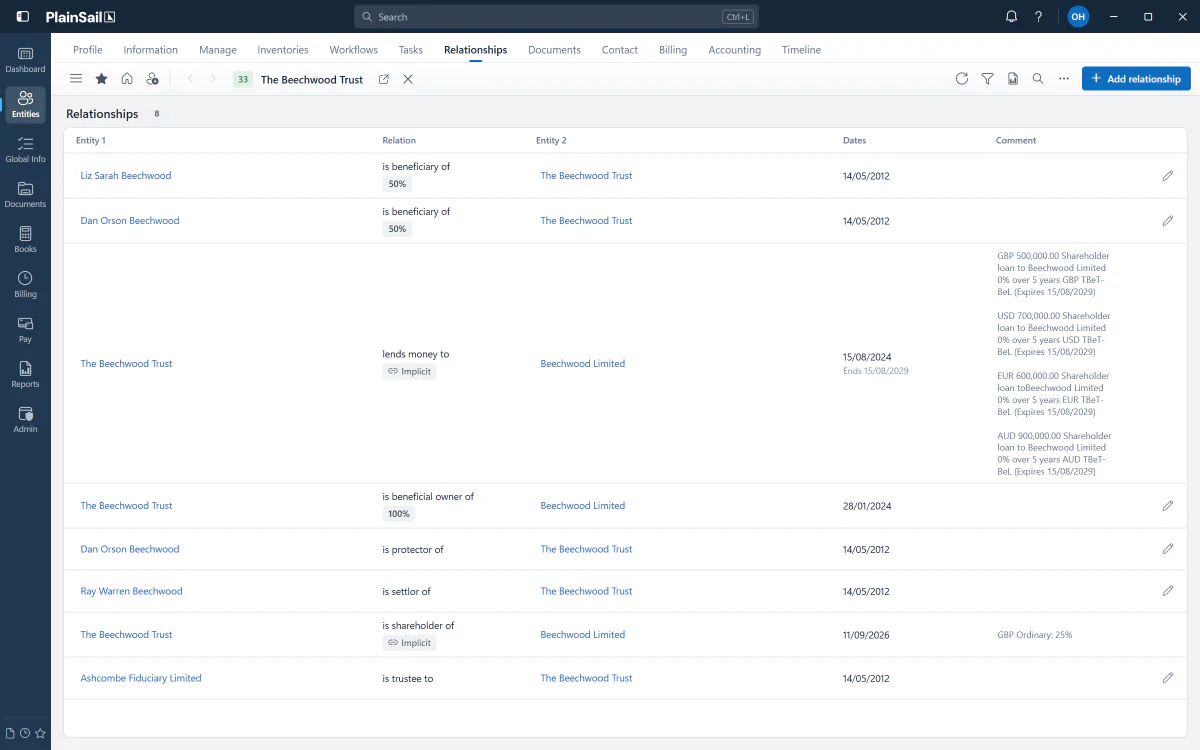
Task: Click the recent history clock icon at the sidebar bottom
Action: [25, 733]
